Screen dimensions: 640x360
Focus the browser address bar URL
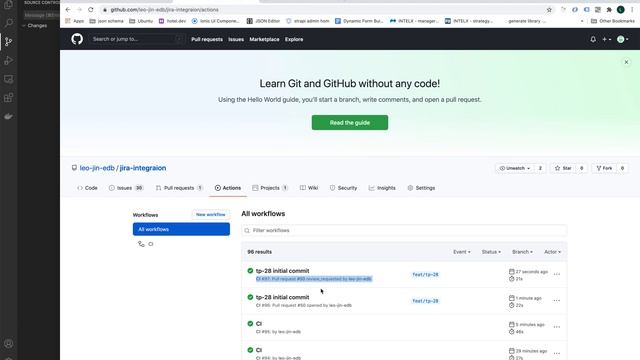tap(164, 10)
